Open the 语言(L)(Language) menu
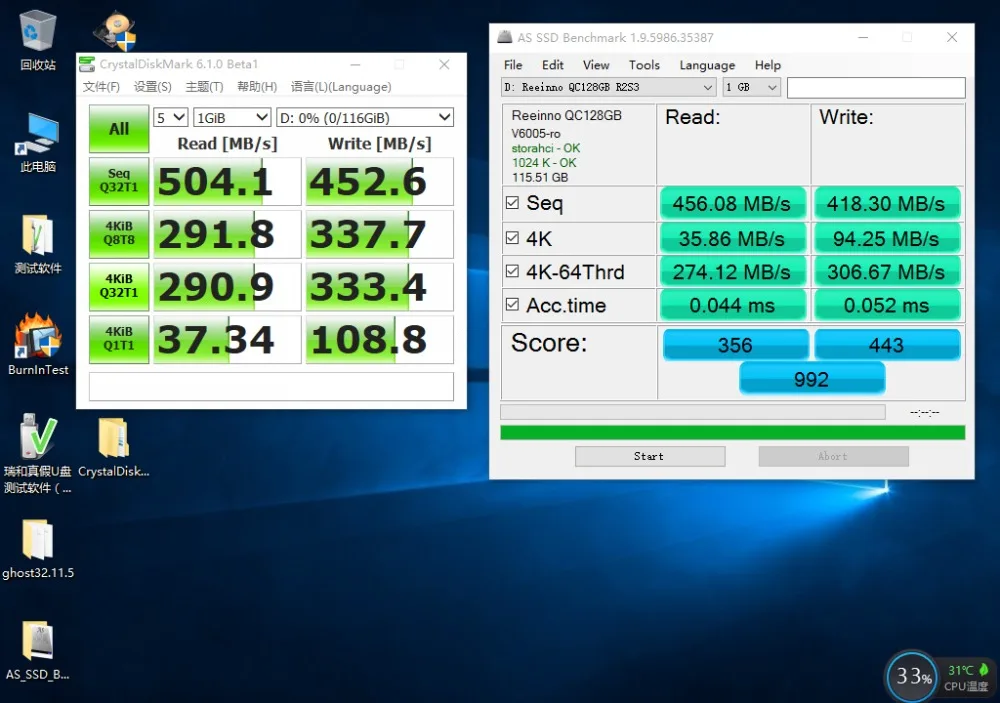This screenshot has width=1000, height=703. pos(341,87)
